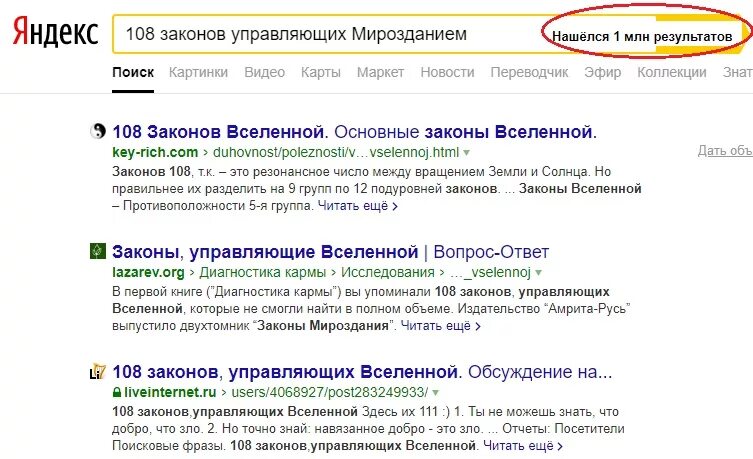The width and height of the screenshot is (753, 459).
Task: Click the 'Дать объ…' link on the right
Action: coord(725,150)
